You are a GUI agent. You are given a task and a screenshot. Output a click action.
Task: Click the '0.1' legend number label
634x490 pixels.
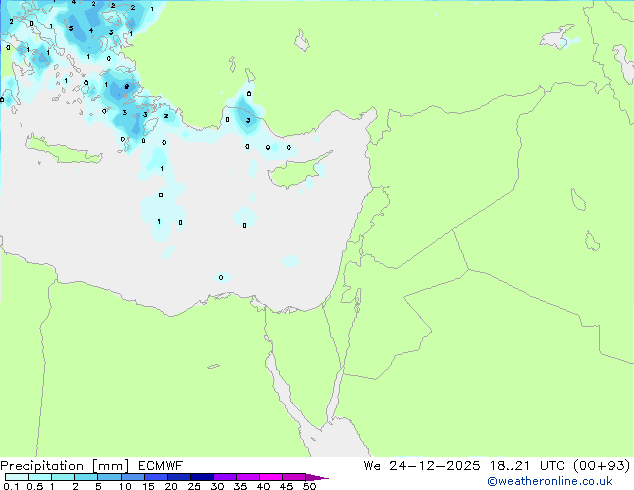[11, 486]
